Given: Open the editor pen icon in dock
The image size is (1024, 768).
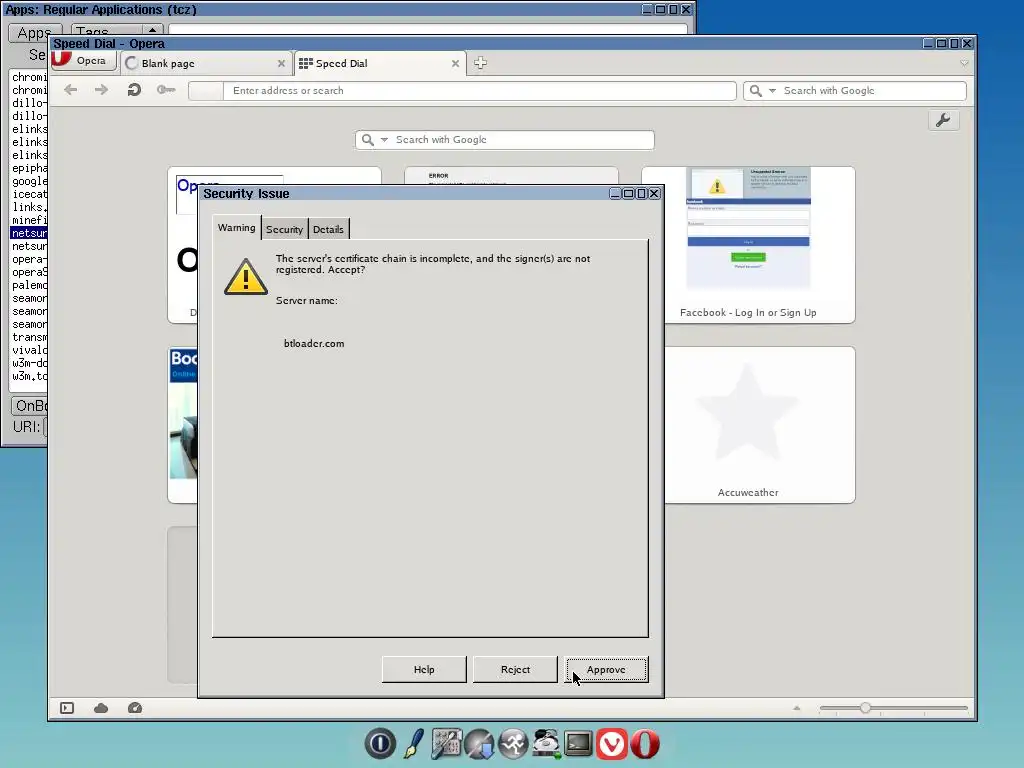Looking at the screenshot, I should tap(413, 744).
